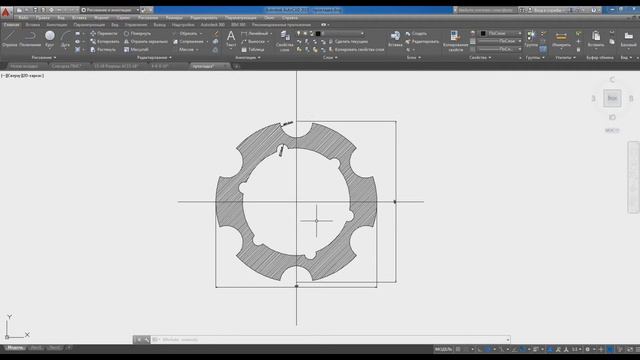Expand the Свойства panel
640x360 pixels.
480,58
